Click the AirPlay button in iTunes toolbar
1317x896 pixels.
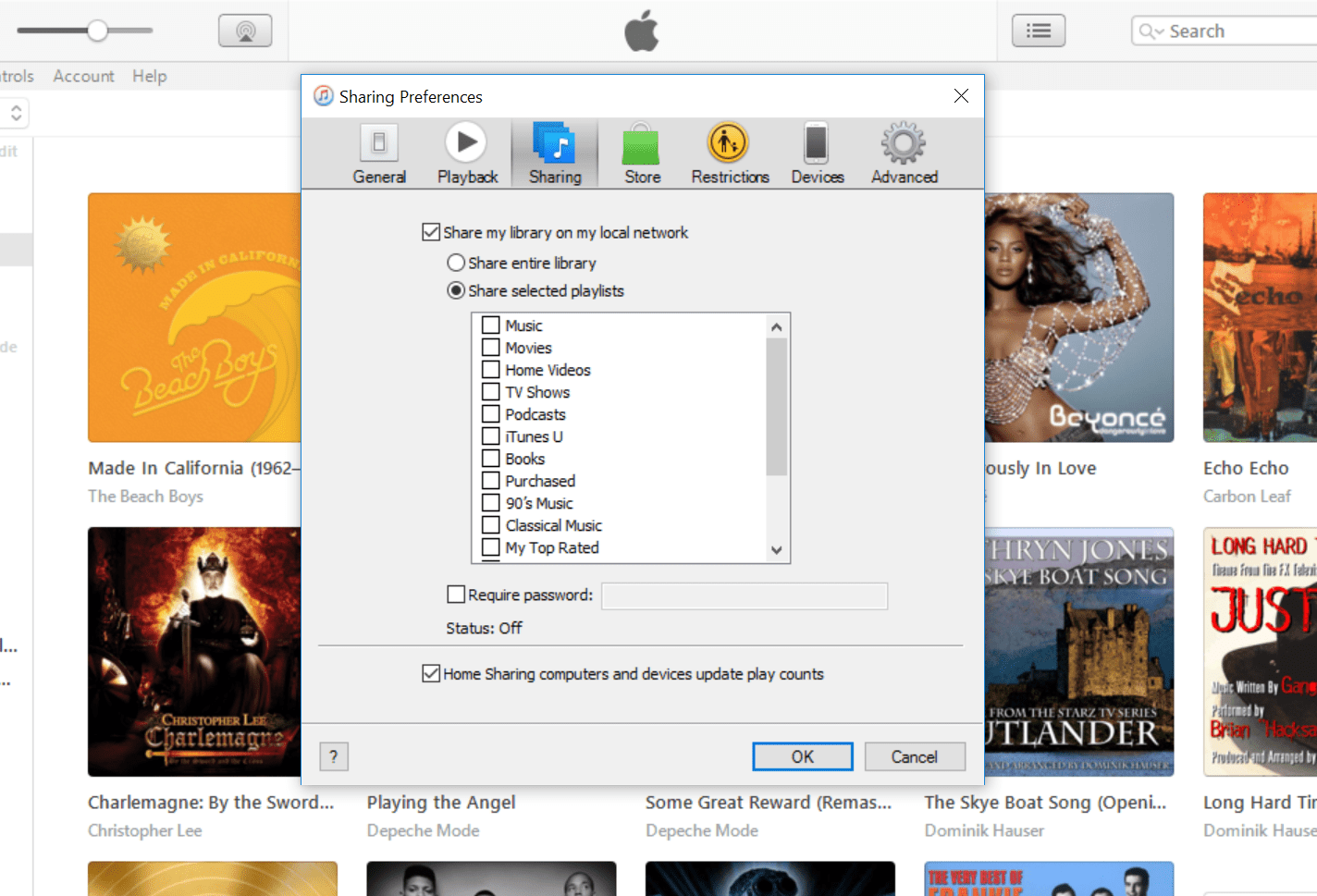coord(245,31)
